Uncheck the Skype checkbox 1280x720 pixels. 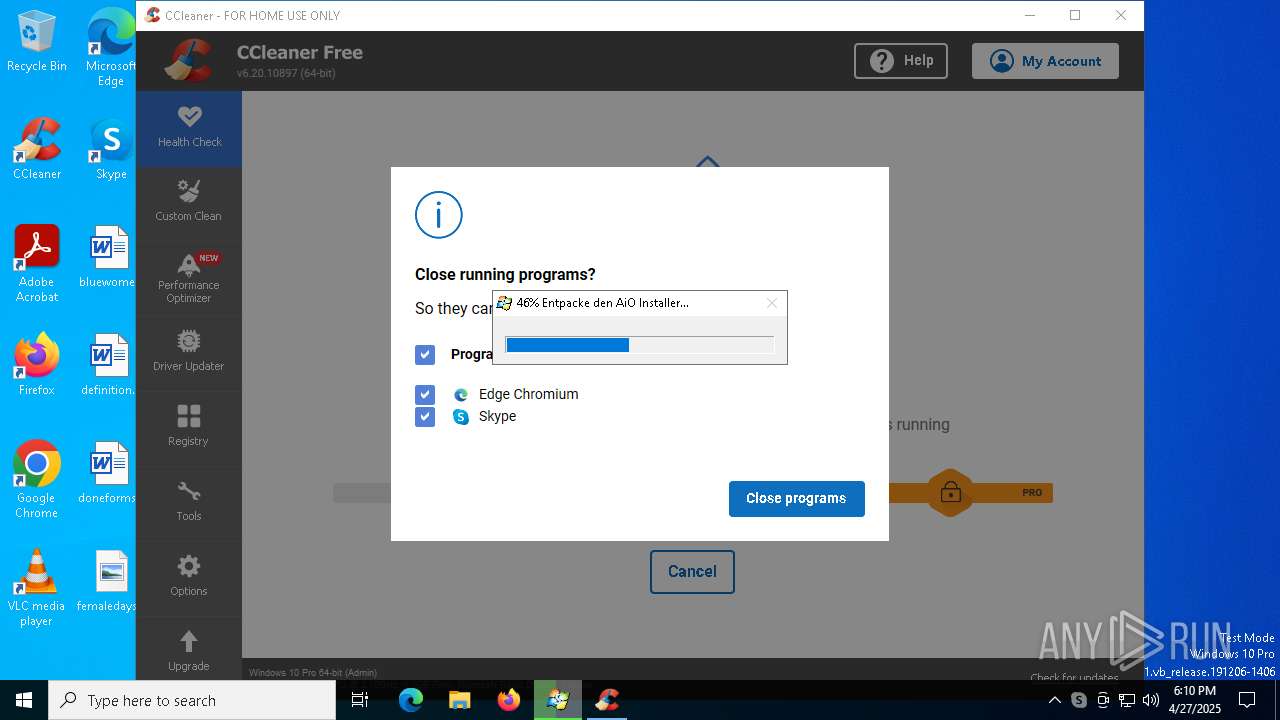pos(425,416)
